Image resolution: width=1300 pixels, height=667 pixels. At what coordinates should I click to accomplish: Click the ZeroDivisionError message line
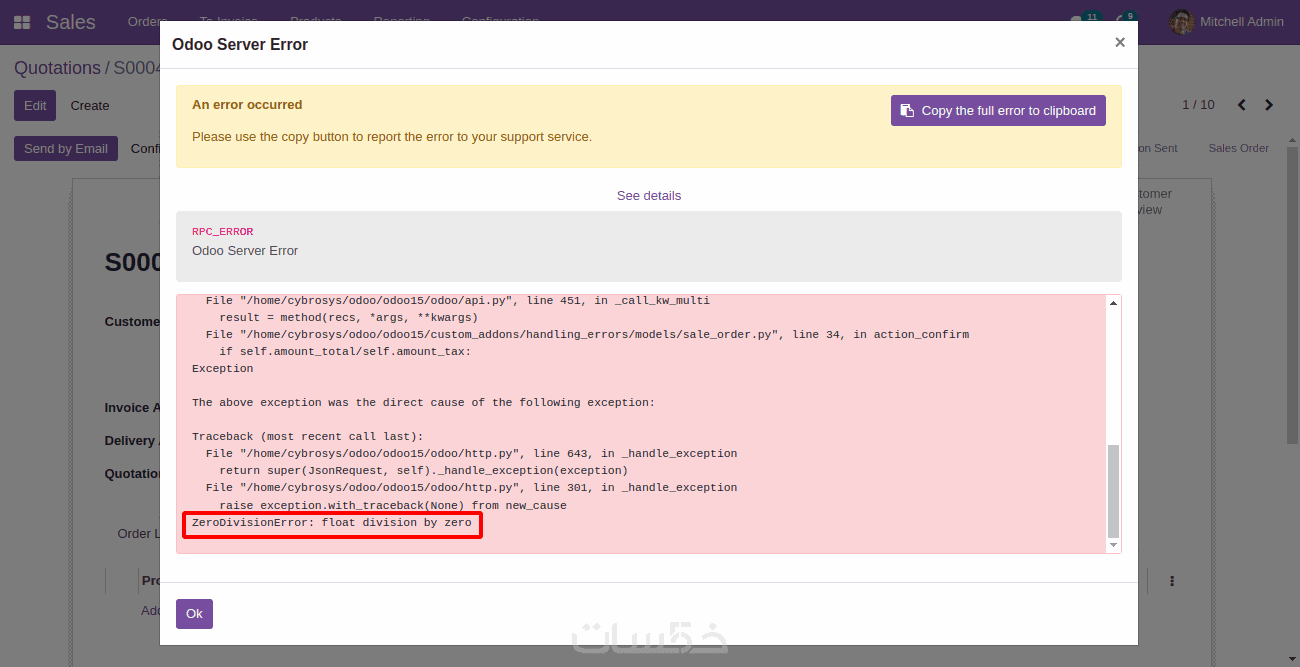[x=332, y=523]
